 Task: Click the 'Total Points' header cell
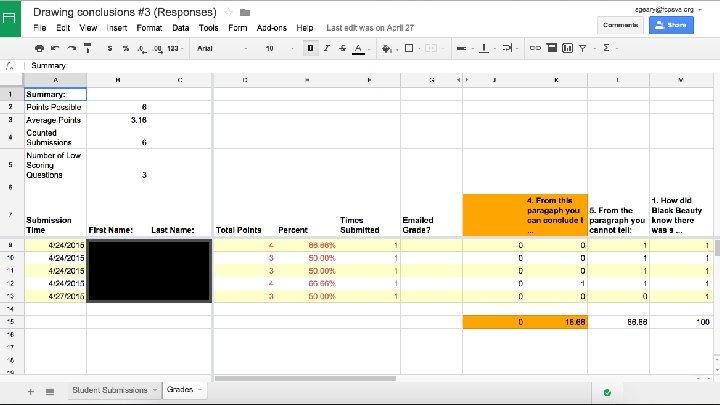244,215
